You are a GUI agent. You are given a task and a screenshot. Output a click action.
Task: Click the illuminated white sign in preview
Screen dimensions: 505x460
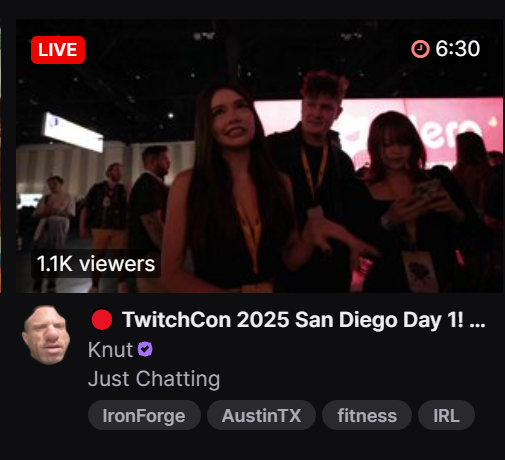tap(73, 133)
